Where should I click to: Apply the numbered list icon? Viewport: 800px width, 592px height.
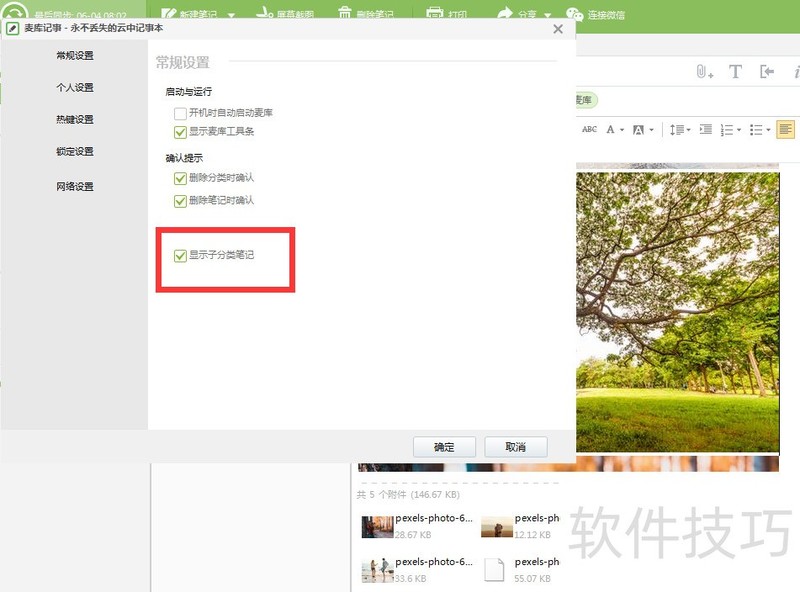(x=727, y=130)
